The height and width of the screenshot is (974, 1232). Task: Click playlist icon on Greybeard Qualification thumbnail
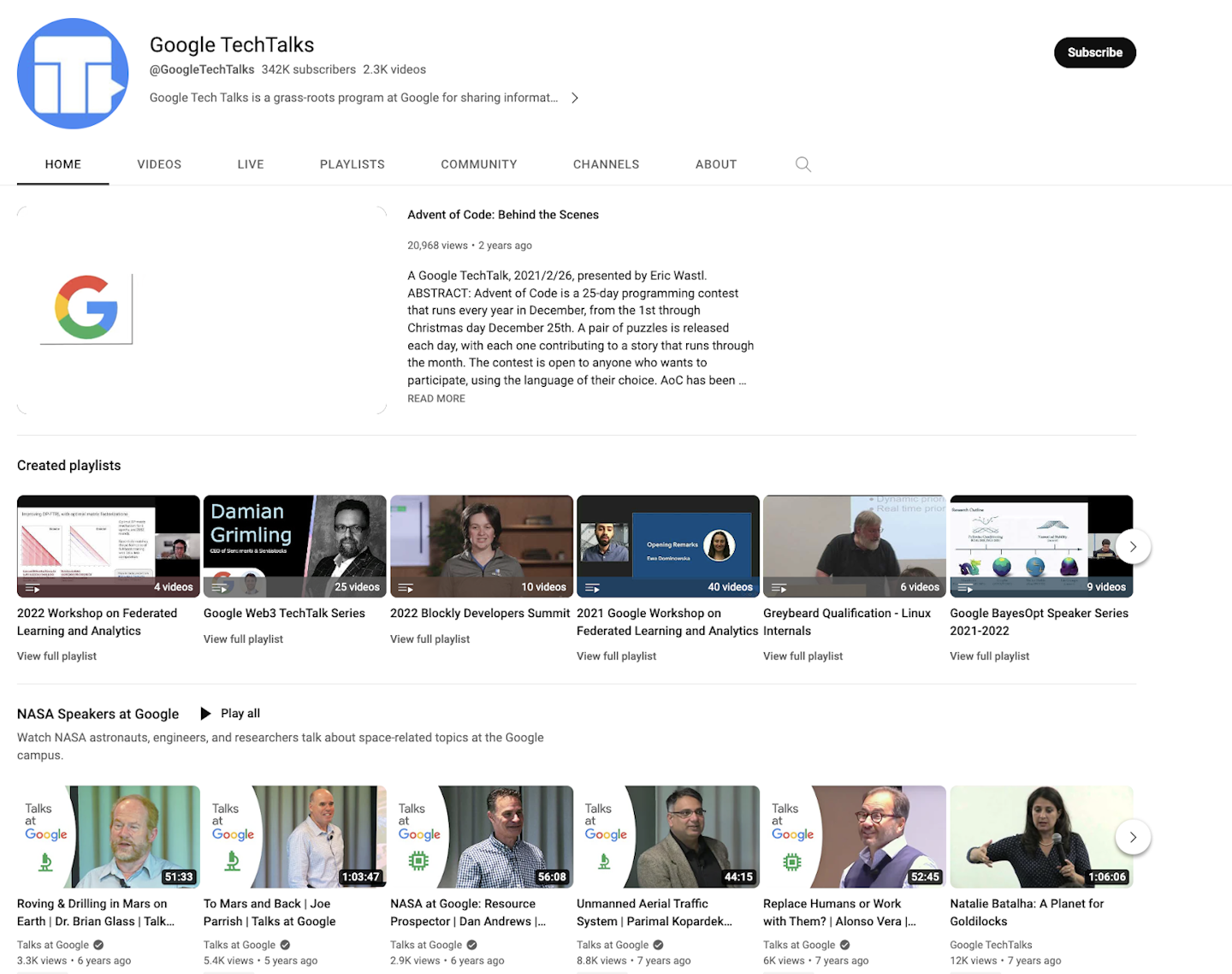779,588
